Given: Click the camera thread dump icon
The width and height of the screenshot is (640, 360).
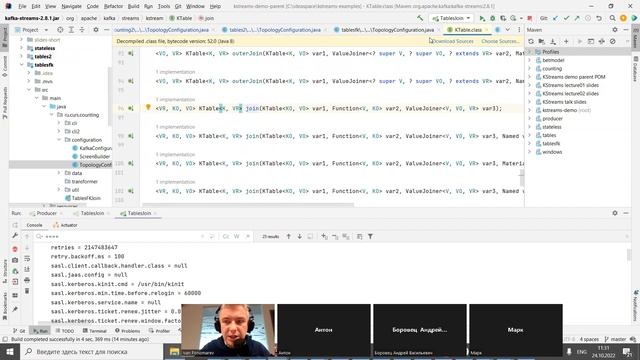Looking at the screenshot, I should (x=15, y=260).
